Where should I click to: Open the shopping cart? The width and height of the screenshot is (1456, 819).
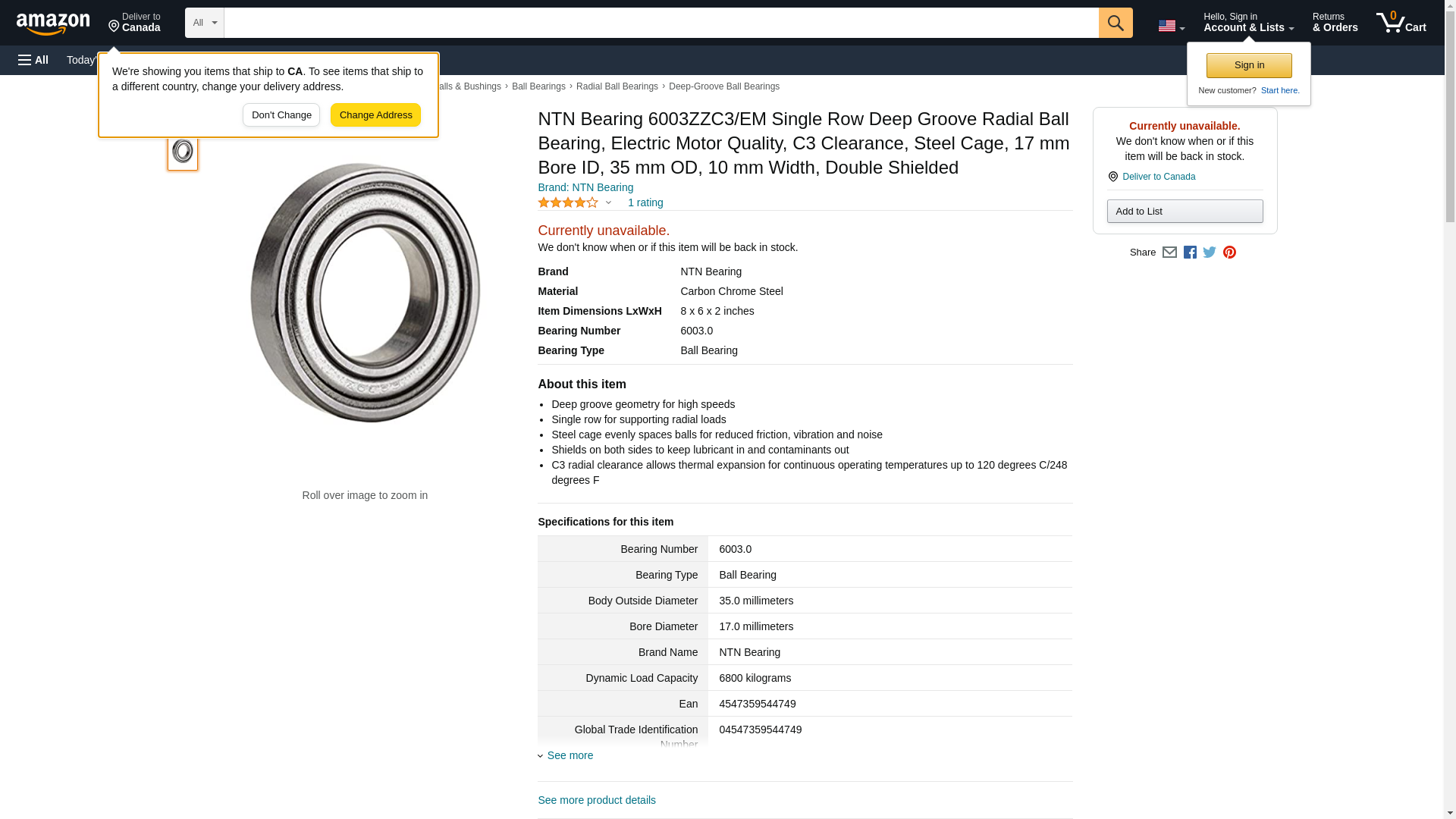1401,23
